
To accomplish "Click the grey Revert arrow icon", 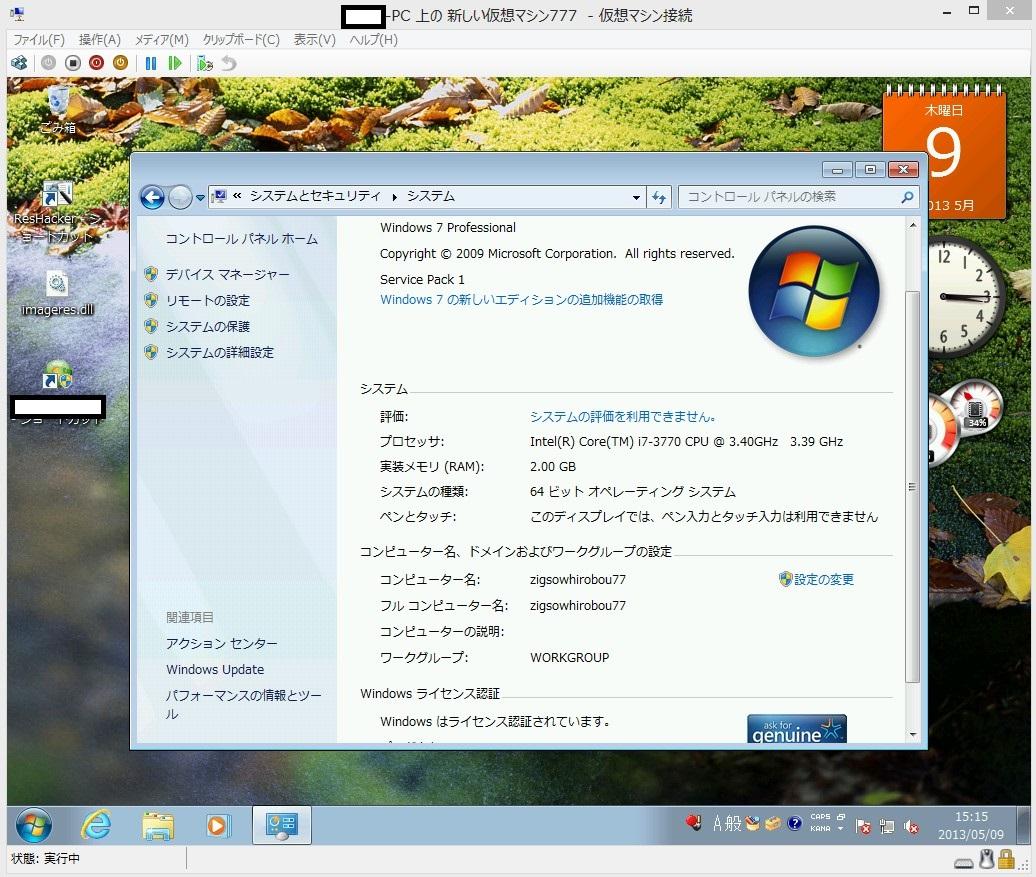I will (x=229, y=63).
